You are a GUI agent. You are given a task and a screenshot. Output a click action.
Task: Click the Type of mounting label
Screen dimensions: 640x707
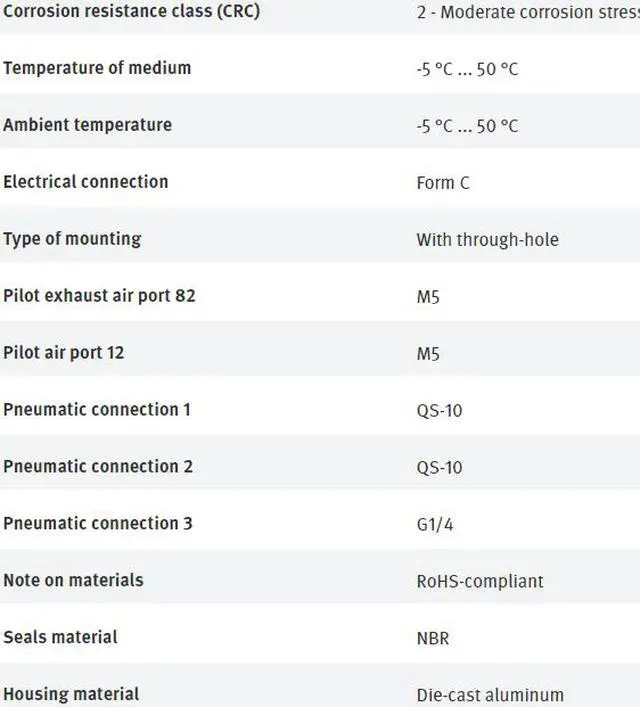point(72,239)
